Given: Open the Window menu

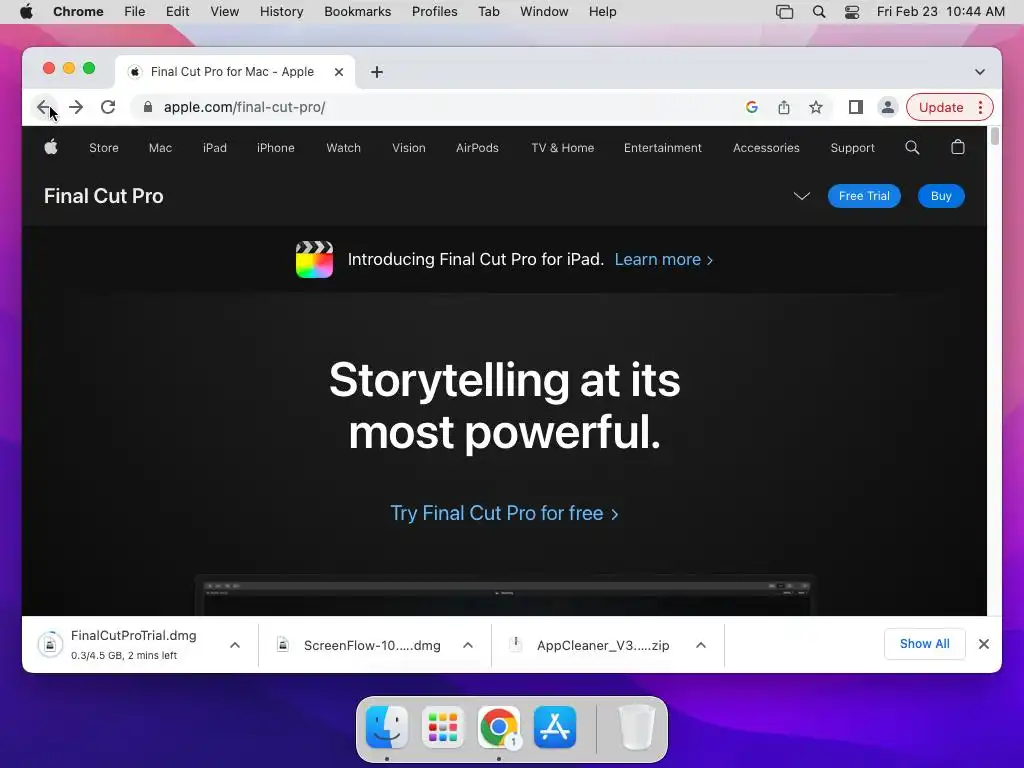Looking at the screenshot, I should pos(544,12).
